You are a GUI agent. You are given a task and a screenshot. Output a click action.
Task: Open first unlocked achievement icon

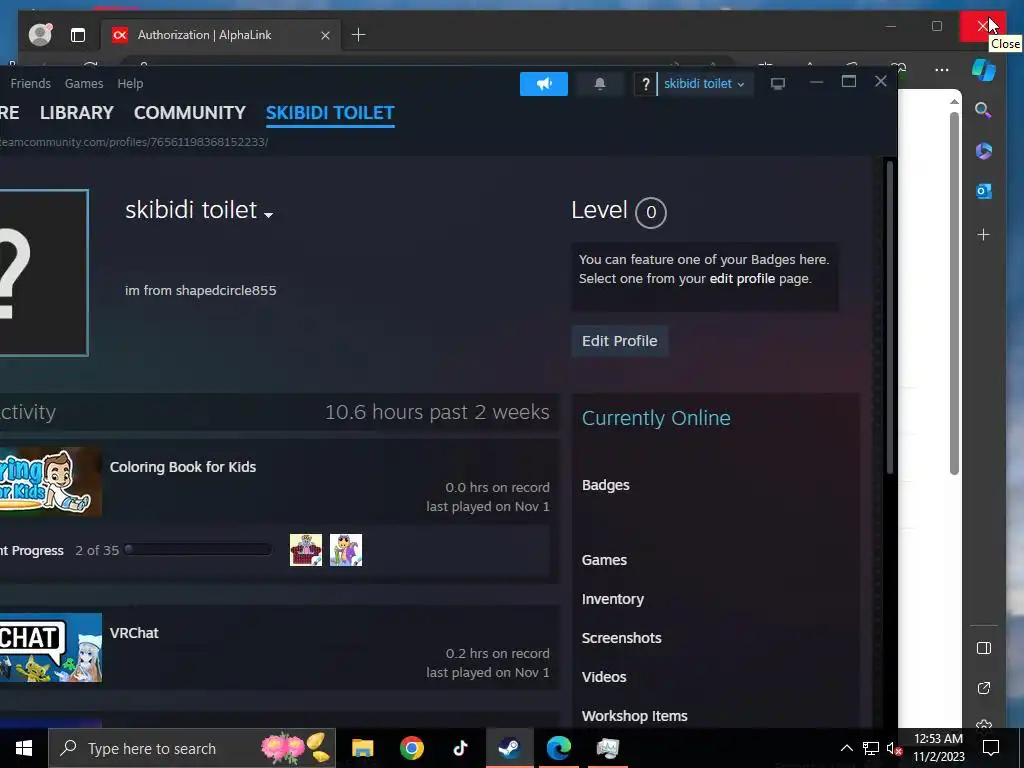(306, 550)
